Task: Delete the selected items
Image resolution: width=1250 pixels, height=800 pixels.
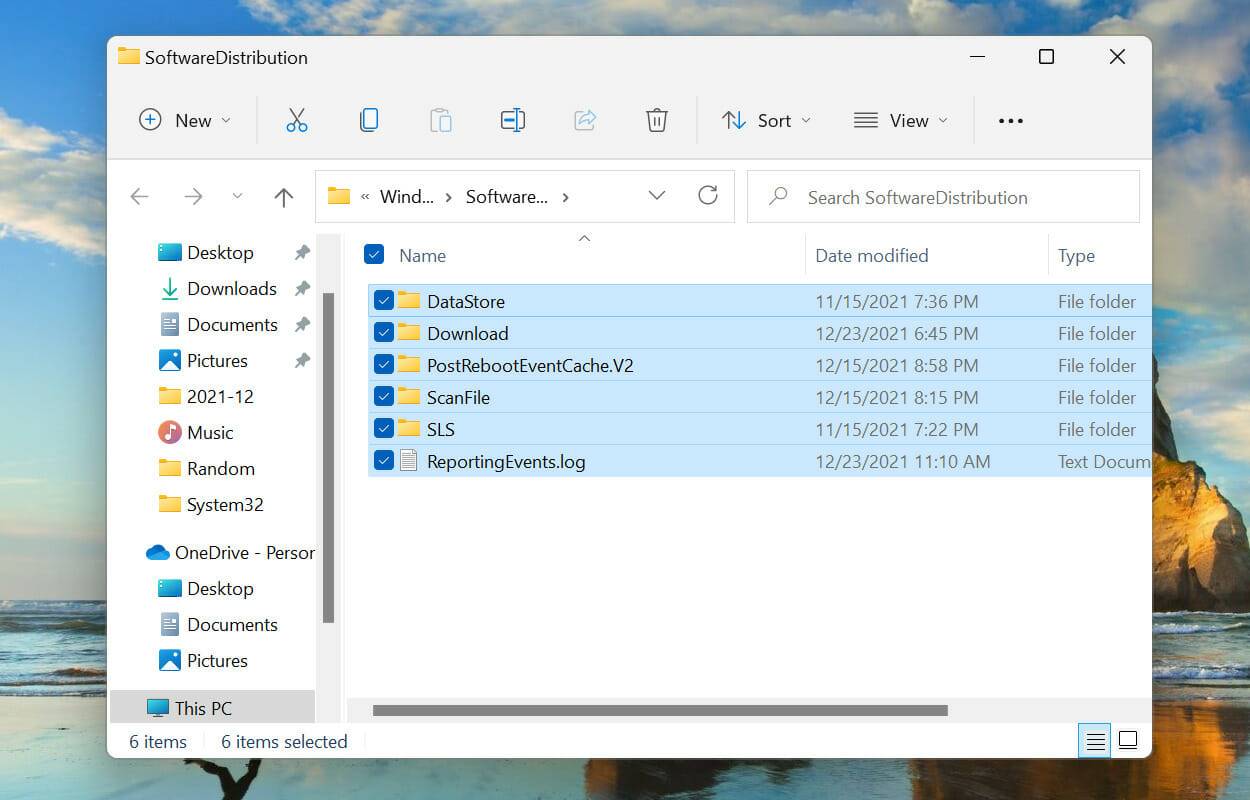Action: [656, 120]
